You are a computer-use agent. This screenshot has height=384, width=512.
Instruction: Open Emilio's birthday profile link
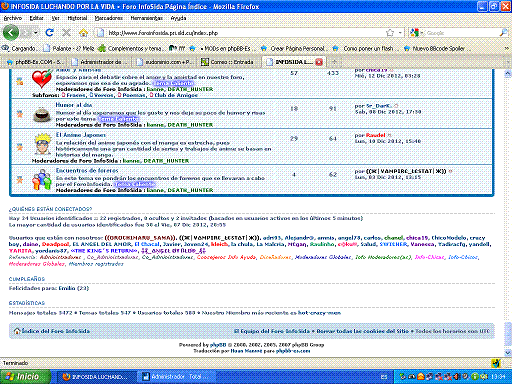[x=67, y=288]
